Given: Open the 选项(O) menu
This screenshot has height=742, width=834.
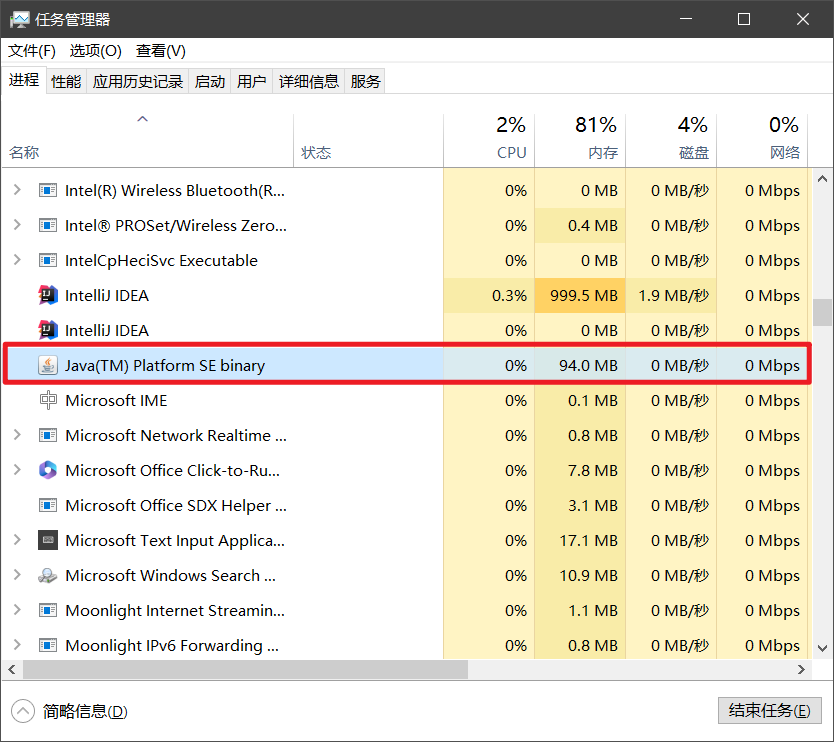Looking at the screenshot, I should (x=96, y=51).
